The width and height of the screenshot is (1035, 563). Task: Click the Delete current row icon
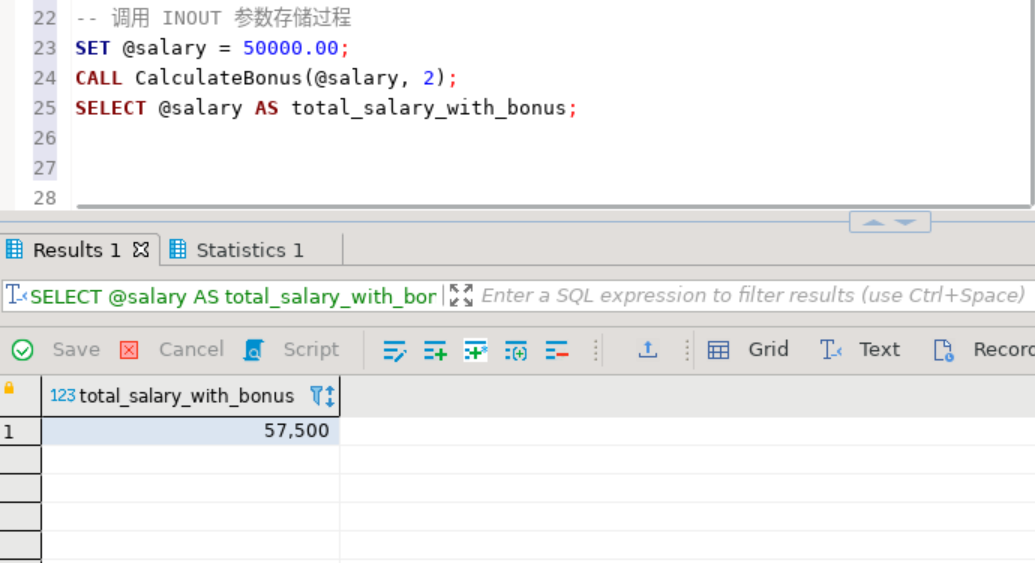(557, 350)
